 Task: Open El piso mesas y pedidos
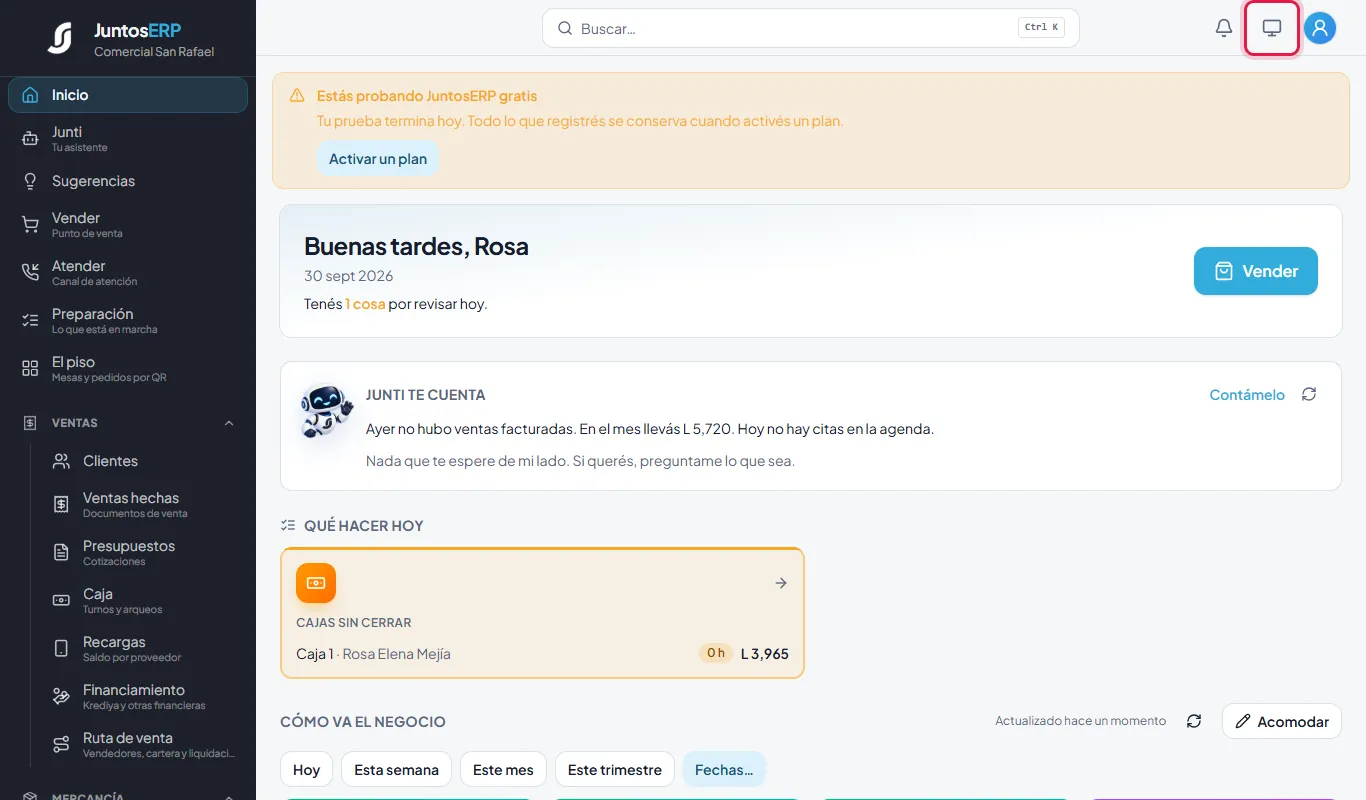pos(128,368)
